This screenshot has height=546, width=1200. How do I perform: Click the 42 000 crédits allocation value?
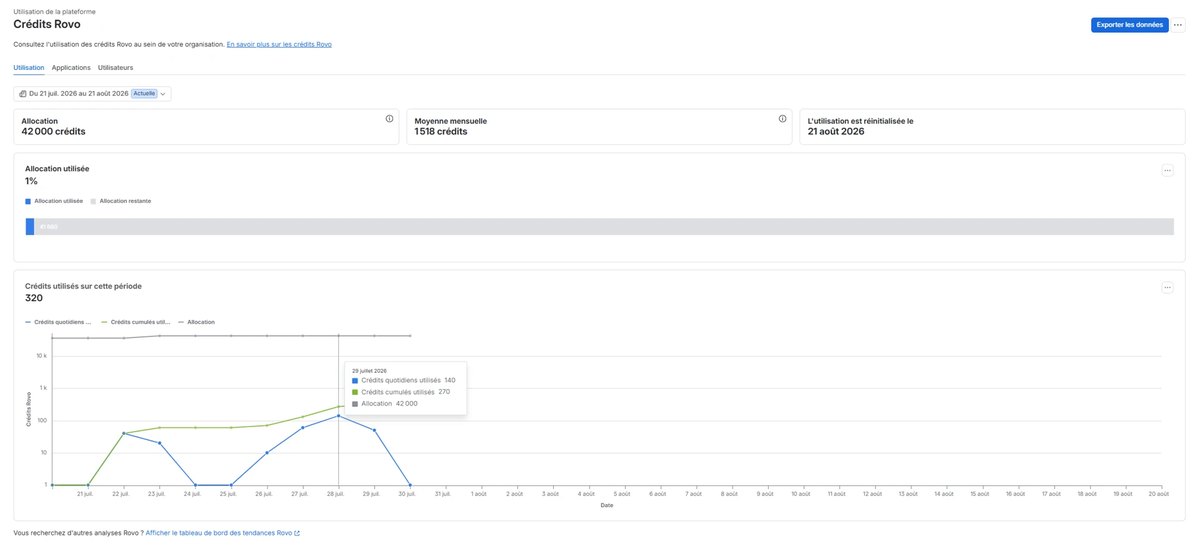click(x=53, y=131)
